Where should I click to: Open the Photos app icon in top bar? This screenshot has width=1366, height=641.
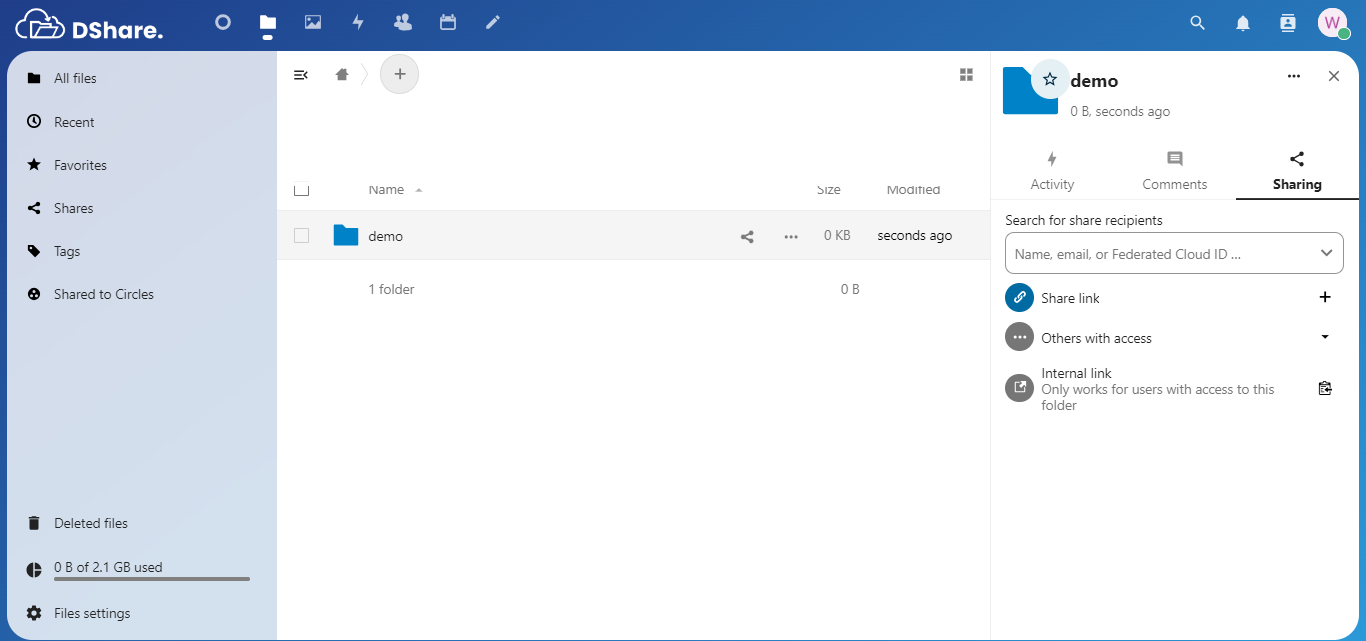(313, 22)
